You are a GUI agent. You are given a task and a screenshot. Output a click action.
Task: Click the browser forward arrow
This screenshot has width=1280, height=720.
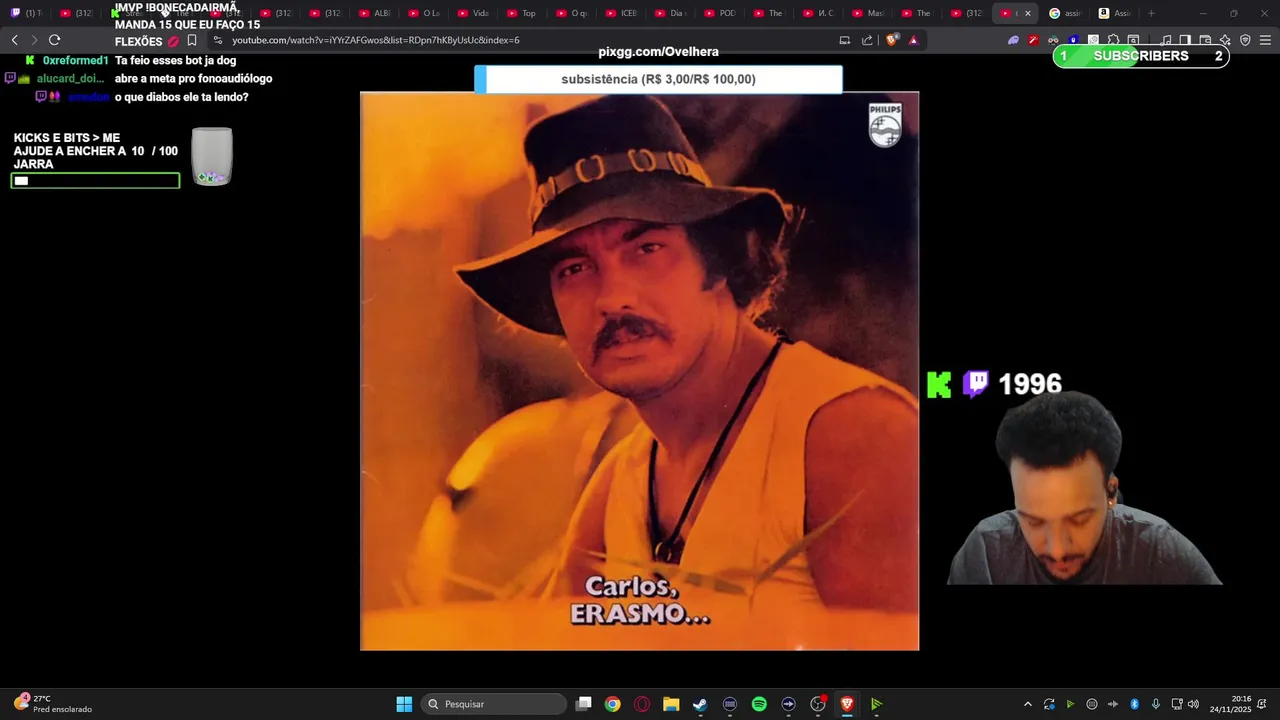click(x=34, y=40)
